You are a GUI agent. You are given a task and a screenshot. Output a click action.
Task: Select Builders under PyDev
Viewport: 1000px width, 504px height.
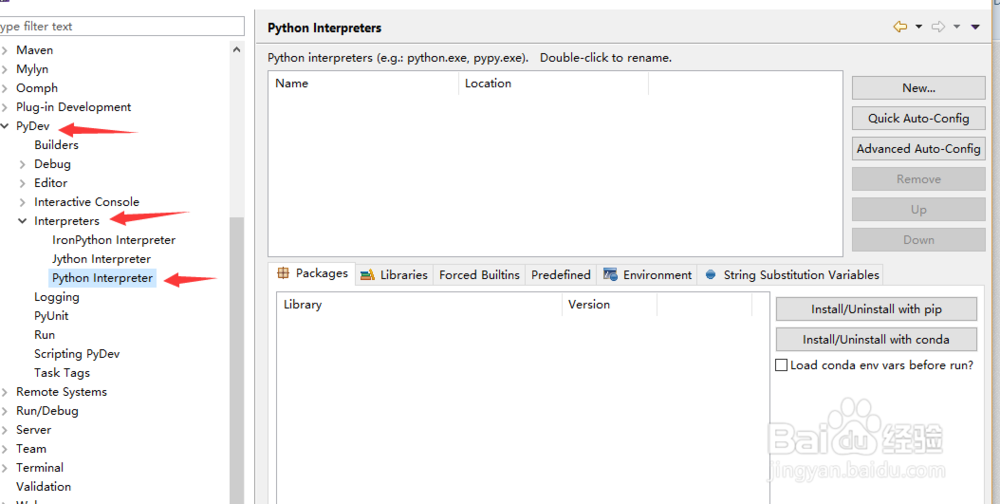click(x=56, y=145)
